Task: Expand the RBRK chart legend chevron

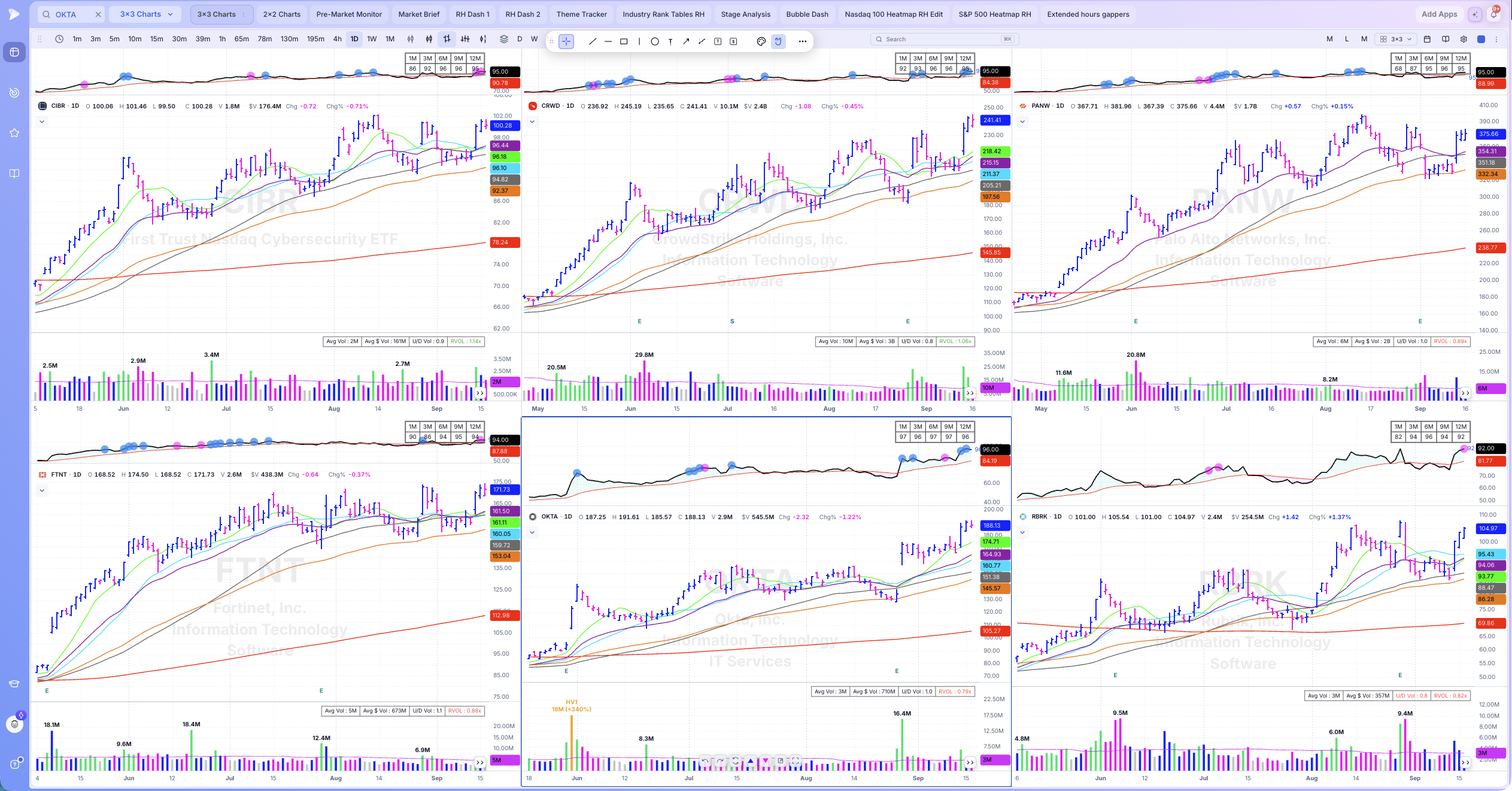Action: (x=1022, y=532)
